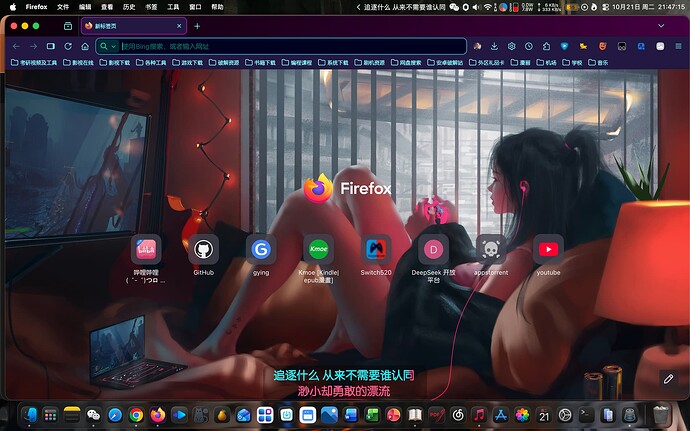690x431 pixels.
Task: Open the 书签 menu
Action: 151,7
